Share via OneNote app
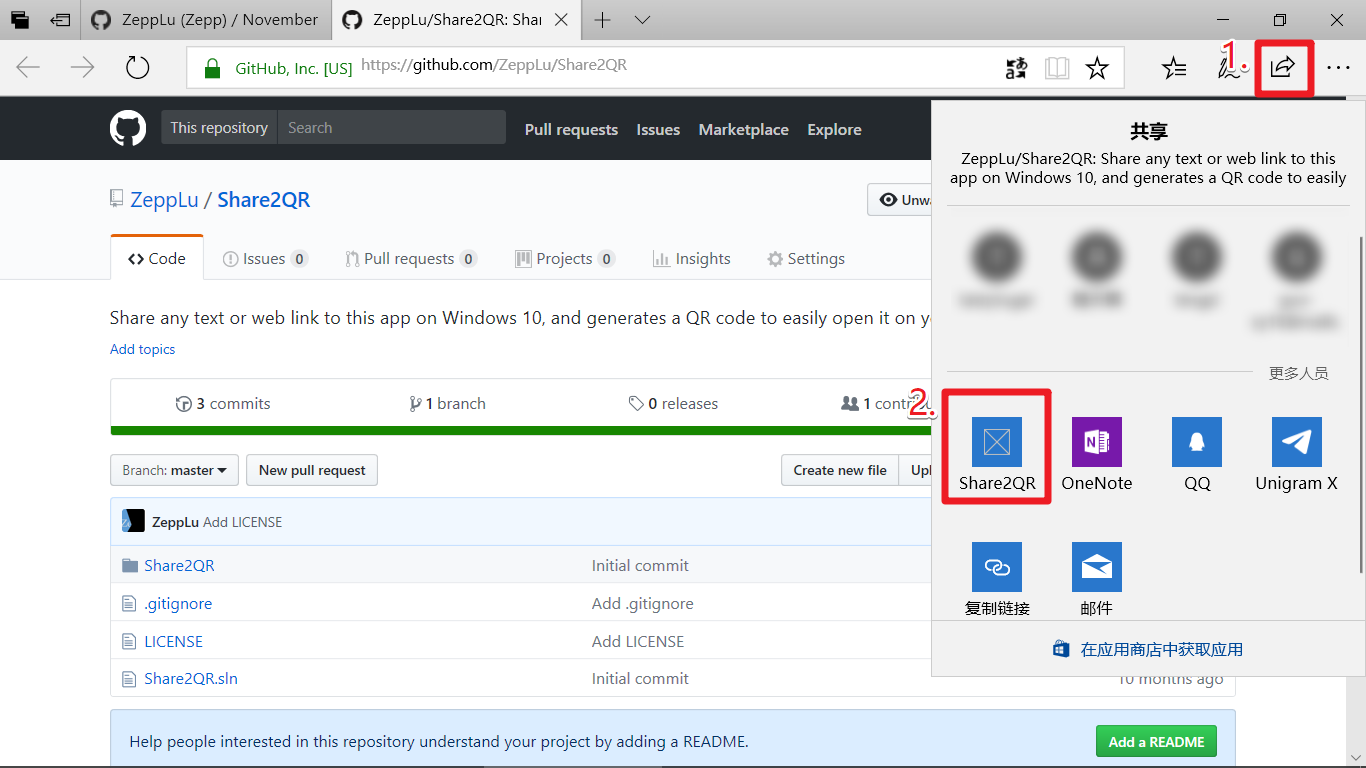Image resolution: width=1366 pixels, height=768 pixels. tap(1097, 455)
